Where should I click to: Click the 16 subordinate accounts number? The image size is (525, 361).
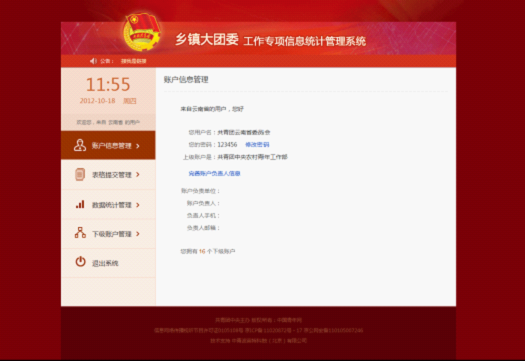coord(202,251)
